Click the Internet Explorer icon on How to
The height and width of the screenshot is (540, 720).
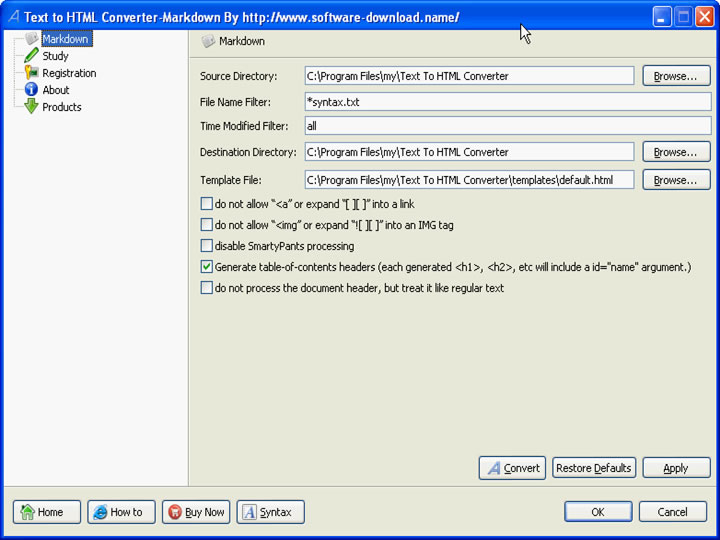coord(100,512)
